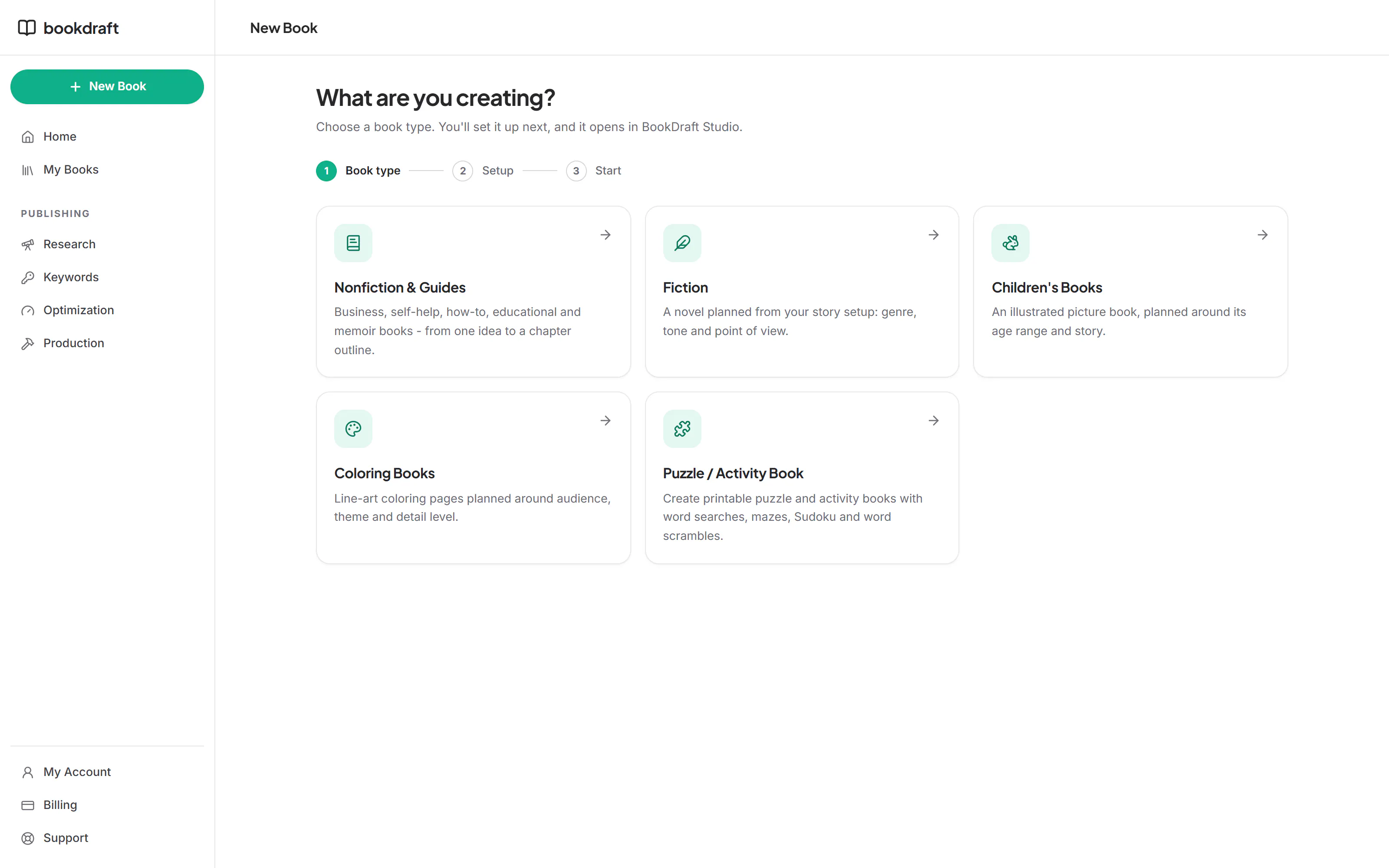This screenshot has height=868, width=1389.
Task: Click the arrow on the Coloring Books card
Action: pyautogui.click(x=606, y=421)
